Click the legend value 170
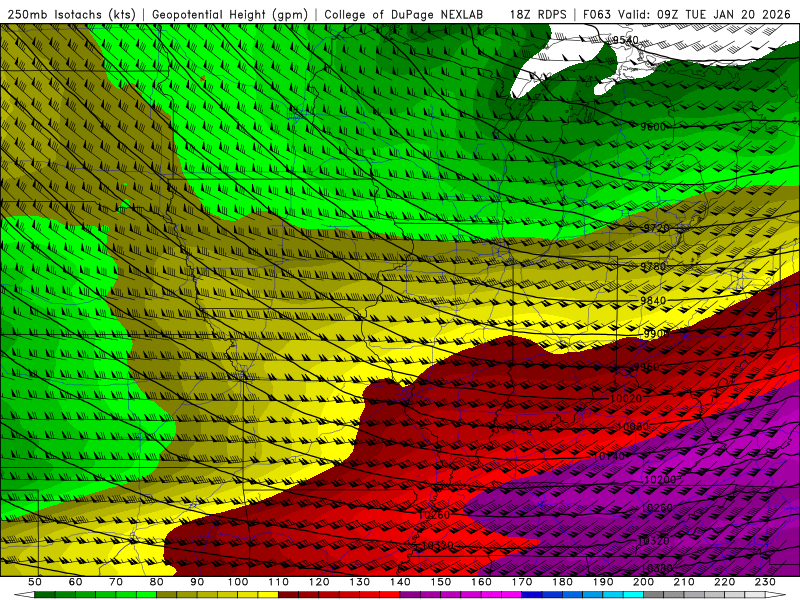800x600 pixels. click(522, 582)
